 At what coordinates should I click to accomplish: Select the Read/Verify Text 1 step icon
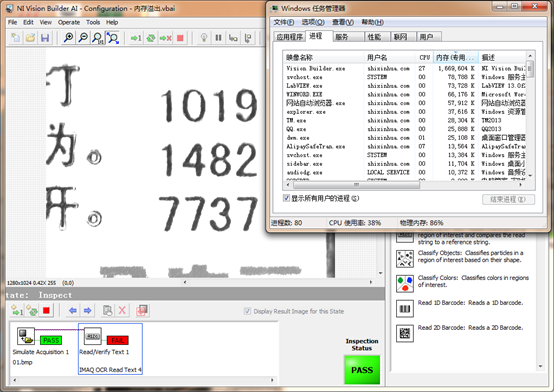coord(93,336)
